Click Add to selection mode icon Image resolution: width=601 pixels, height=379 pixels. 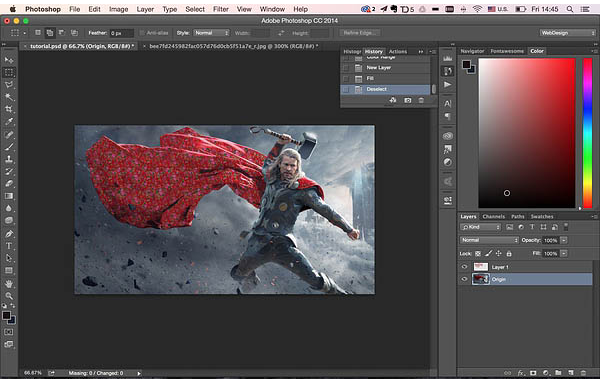(x=50, y=33)
